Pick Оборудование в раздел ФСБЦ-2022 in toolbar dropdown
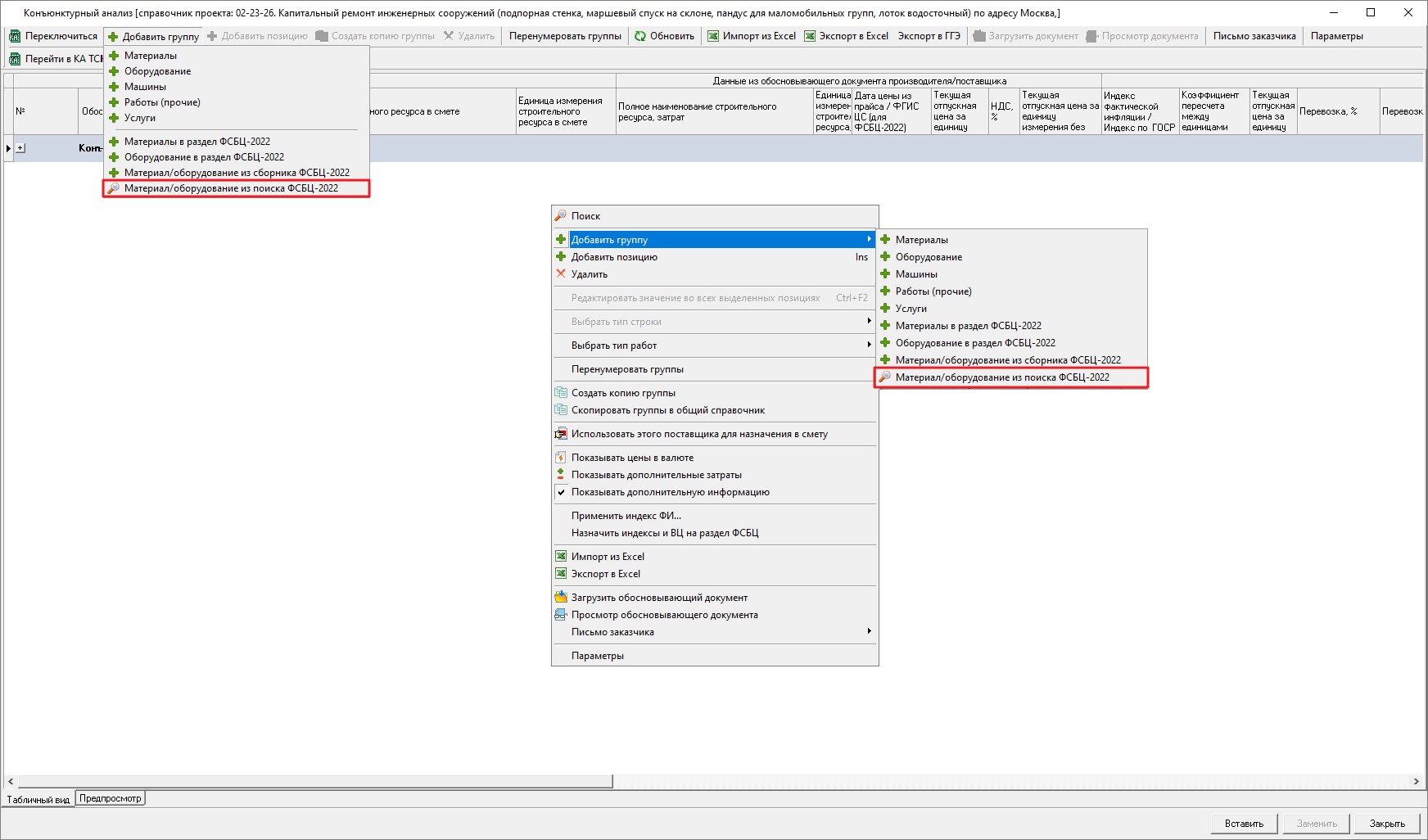Image resolution: width=1428 pixels, height=840 pixels. (237, 157)
